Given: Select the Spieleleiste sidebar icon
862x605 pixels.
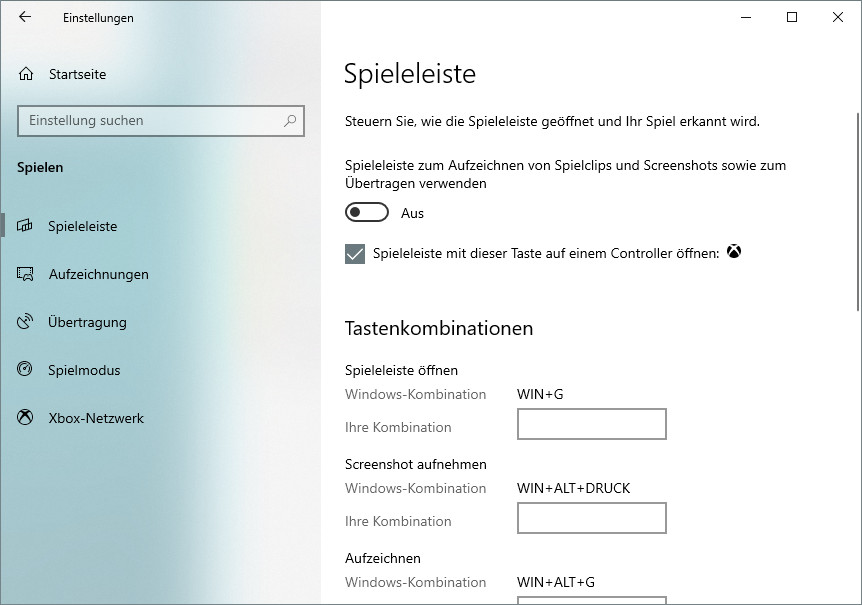Looking at the screenshot, I should [27, 226].
